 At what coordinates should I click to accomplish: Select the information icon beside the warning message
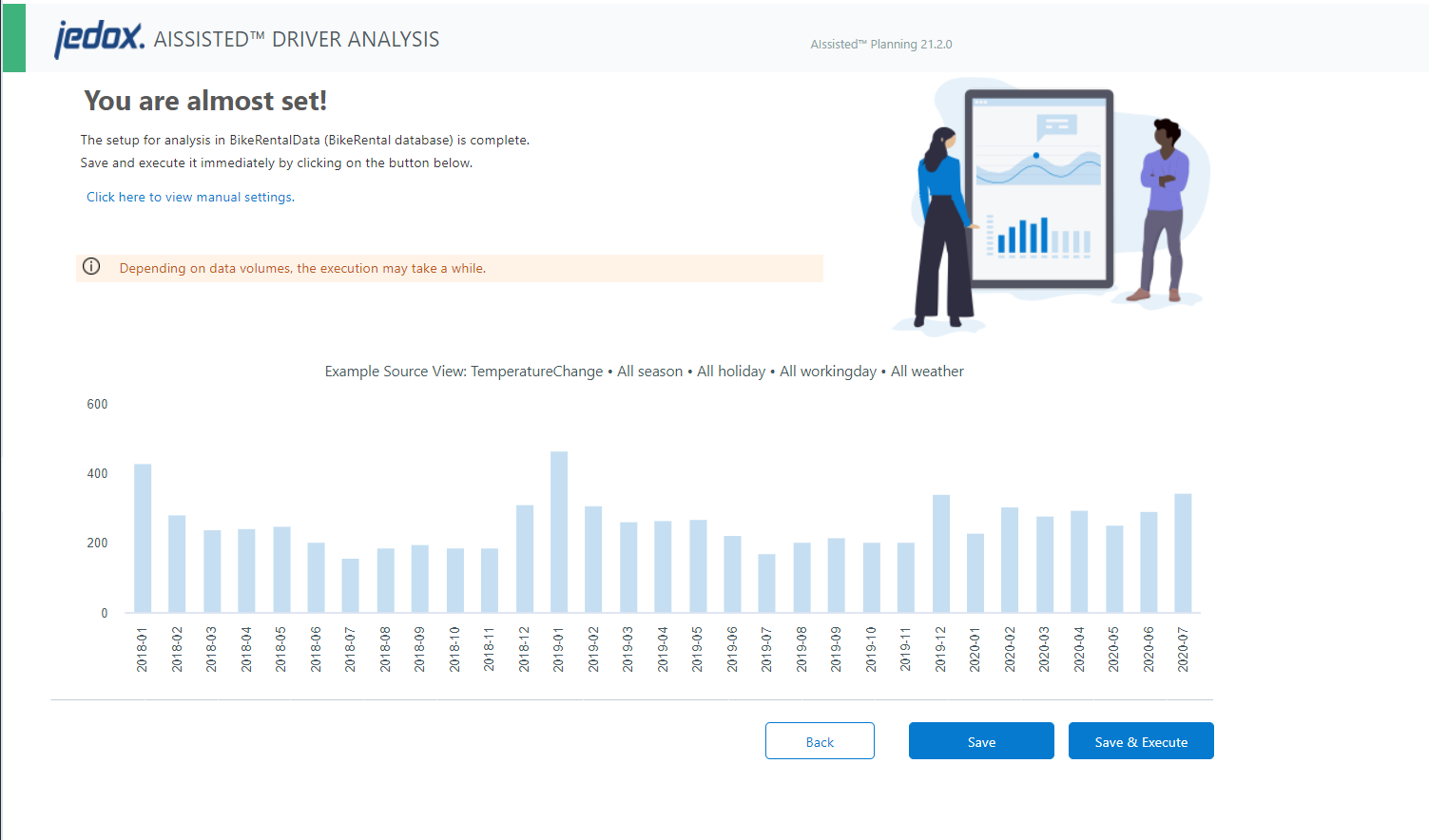pos(91,267)
